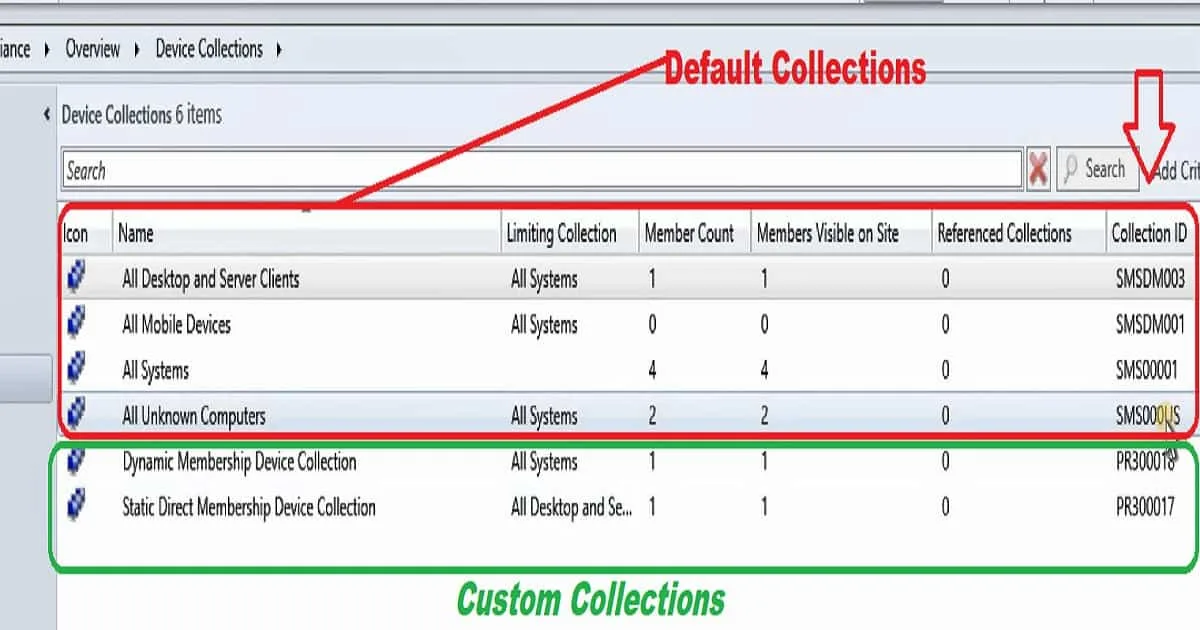Image resolution: width=1200 pixels, height=630 pixels.
Task: Click the Dynamic Membership Device Collection icon
Action: (x=76, y=462)
